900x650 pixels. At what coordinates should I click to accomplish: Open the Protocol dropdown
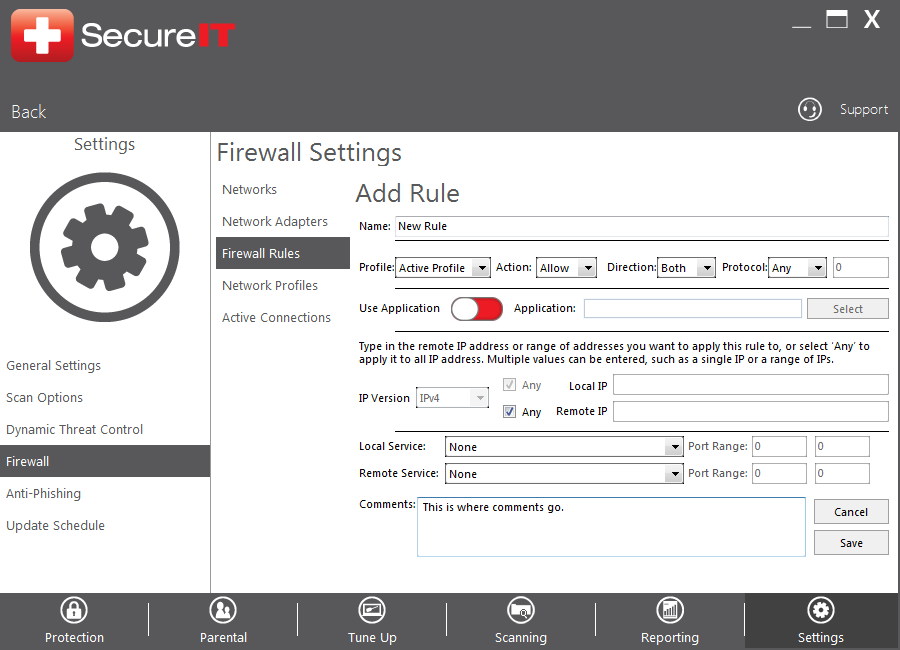(x=797, y=268)
